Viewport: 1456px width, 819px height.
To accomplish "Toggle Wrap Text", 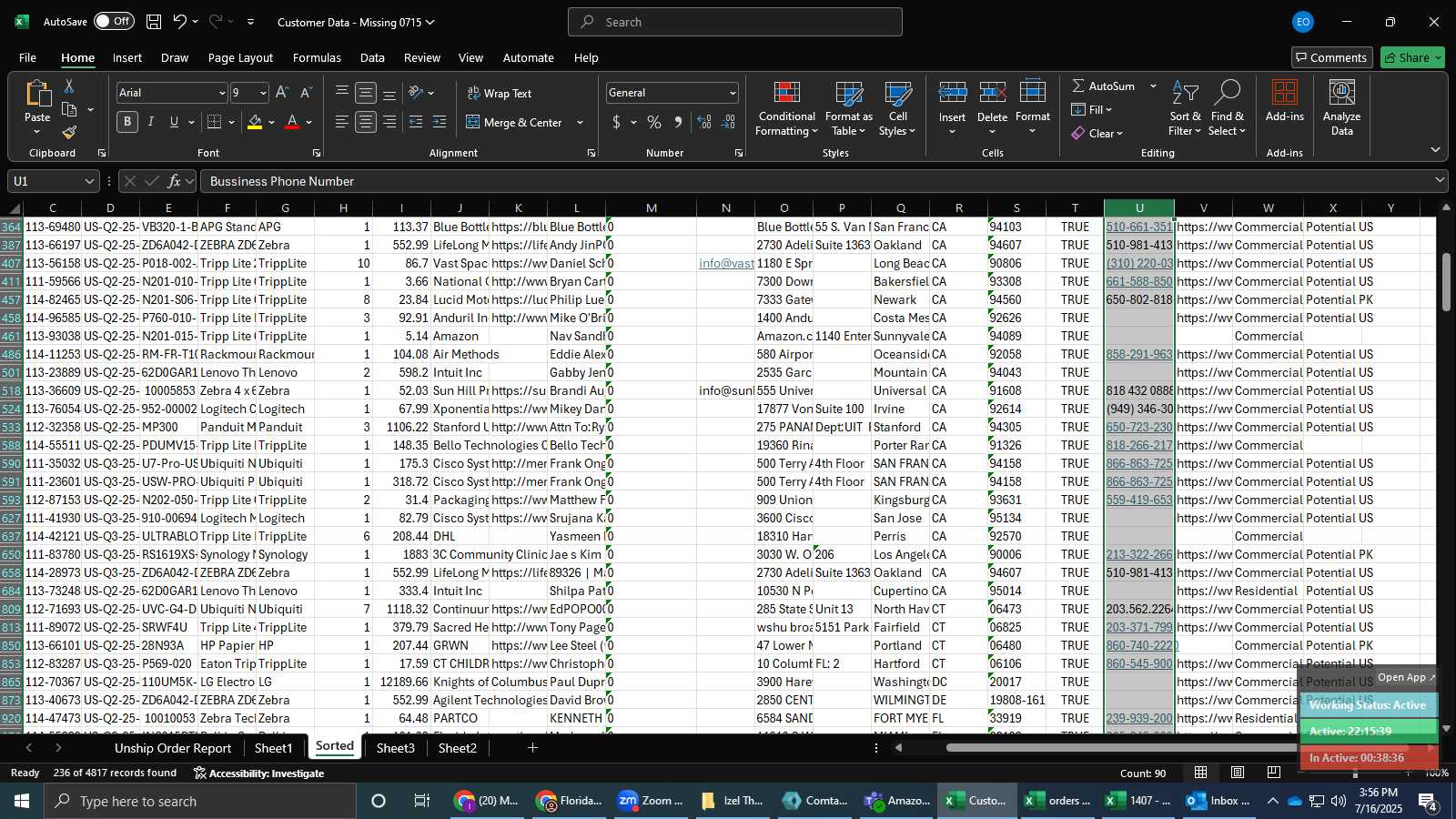I will coord(499,93).
